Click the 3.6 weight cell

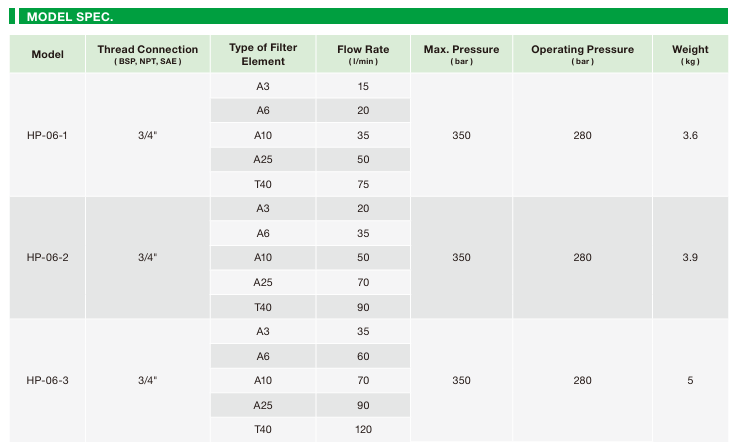coord(690,135)
